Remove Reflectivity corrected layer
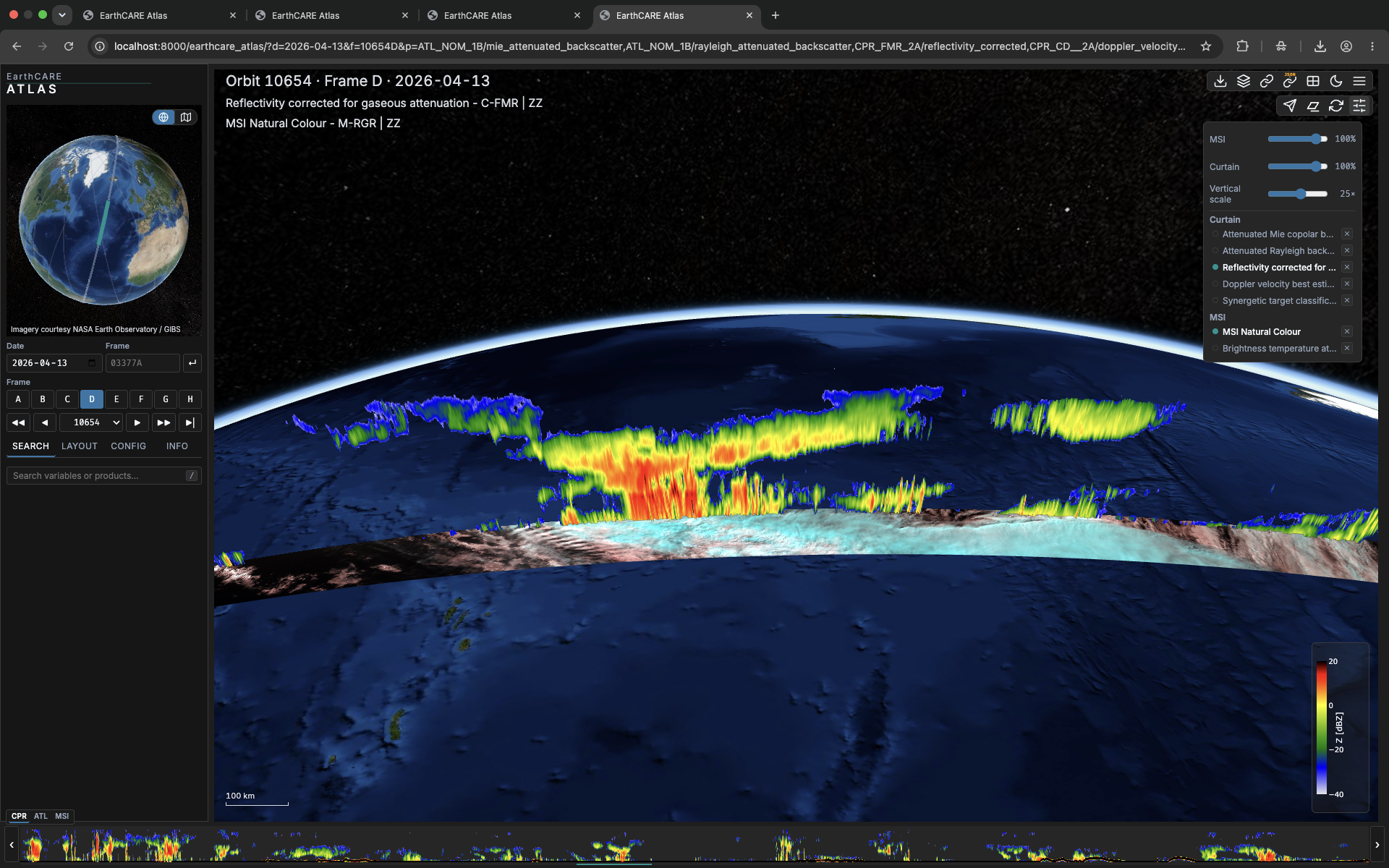This screenshot has height=868, width=1389. coord(1347,268)
